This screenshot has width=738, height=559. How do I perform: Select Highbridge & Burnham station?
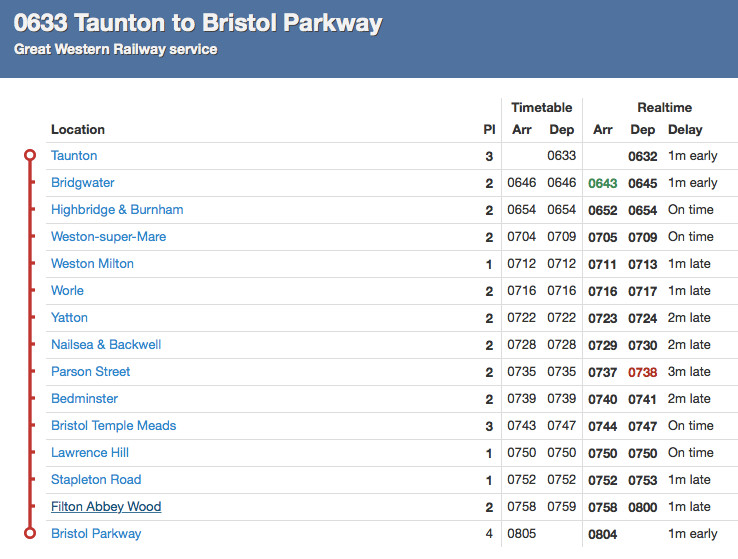click(117, 210)
